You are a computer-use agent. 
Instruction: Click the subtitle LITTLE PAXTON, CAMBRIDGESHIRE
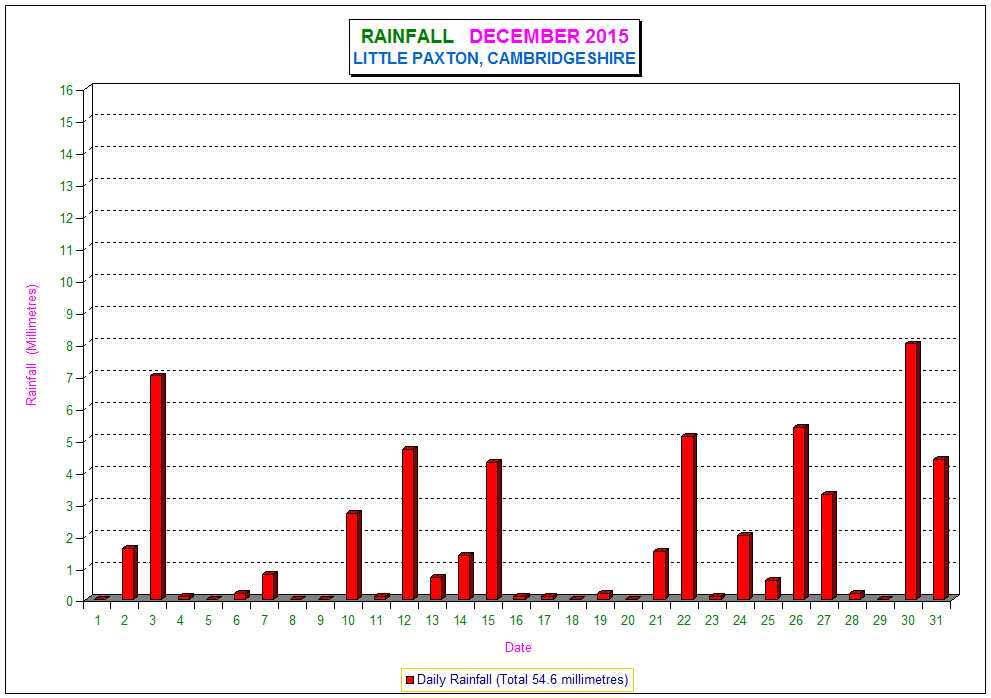(x=494, y=58)
